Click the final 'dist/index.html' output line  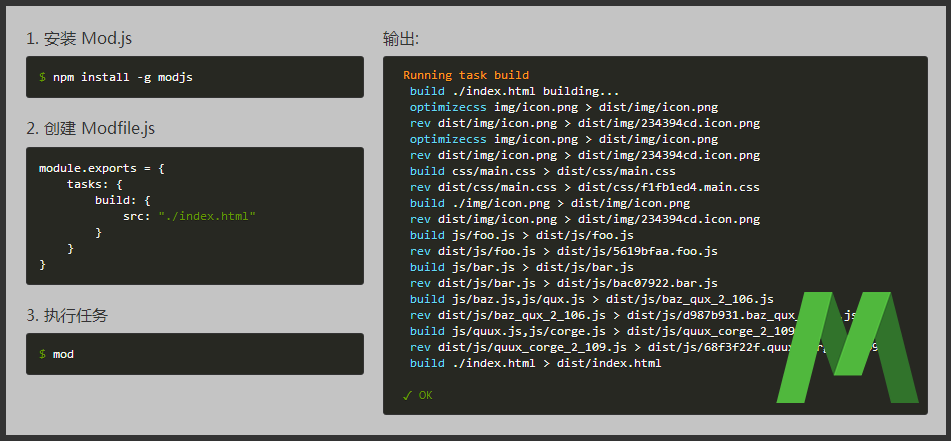pos(535,363)
